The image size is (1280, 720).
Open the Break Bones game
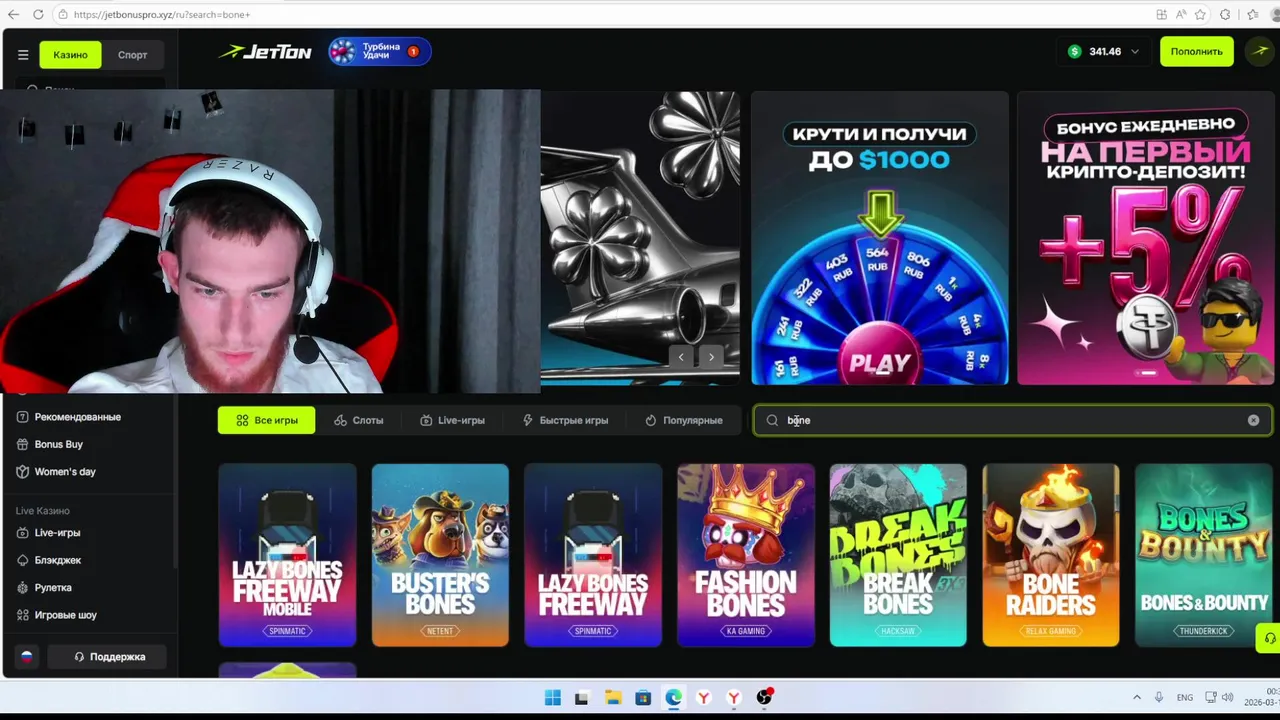[898, 555]
